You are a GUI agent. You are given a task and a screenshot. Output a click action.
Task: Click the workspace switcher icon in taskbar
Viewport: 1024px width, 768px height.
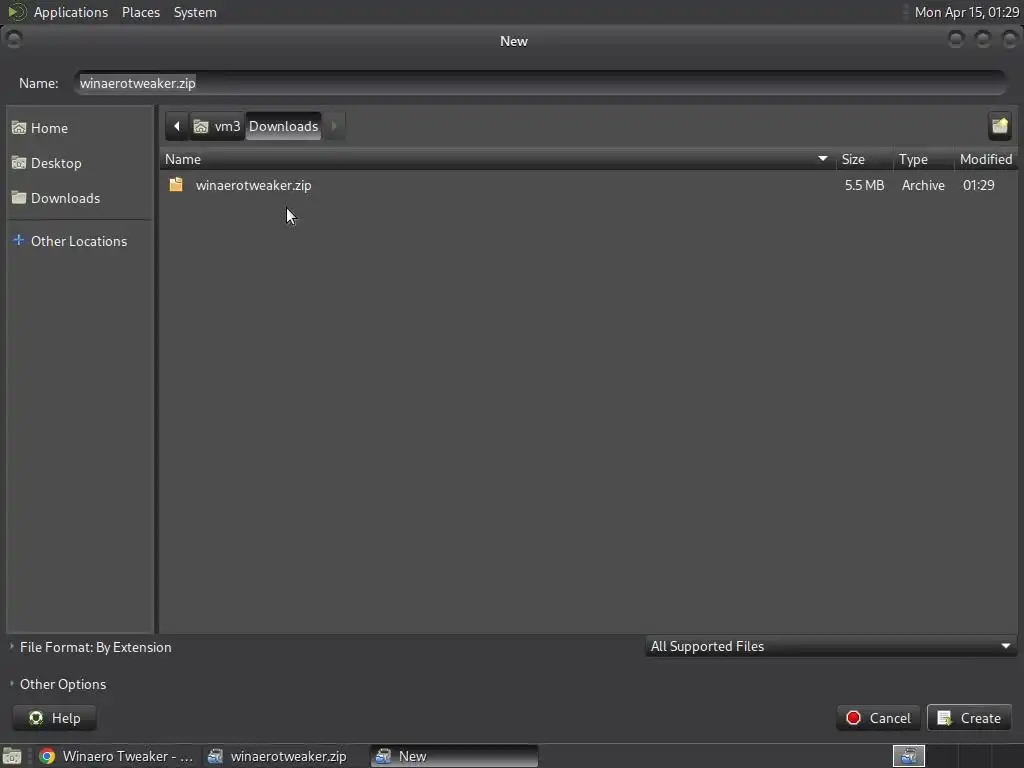(909, 756)
